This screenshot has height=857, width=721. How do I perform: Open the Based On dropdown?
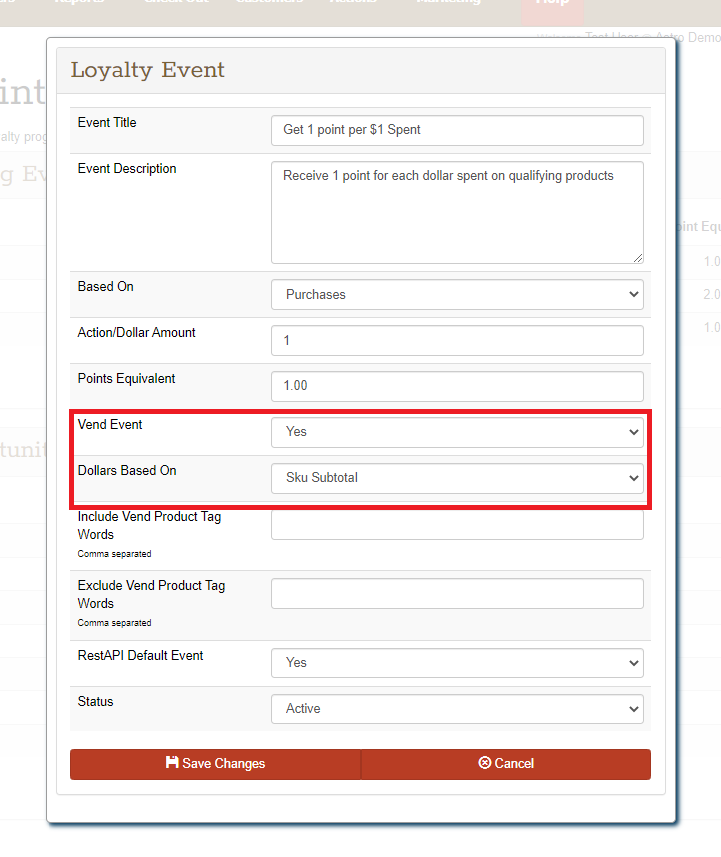tap(457, 295)
